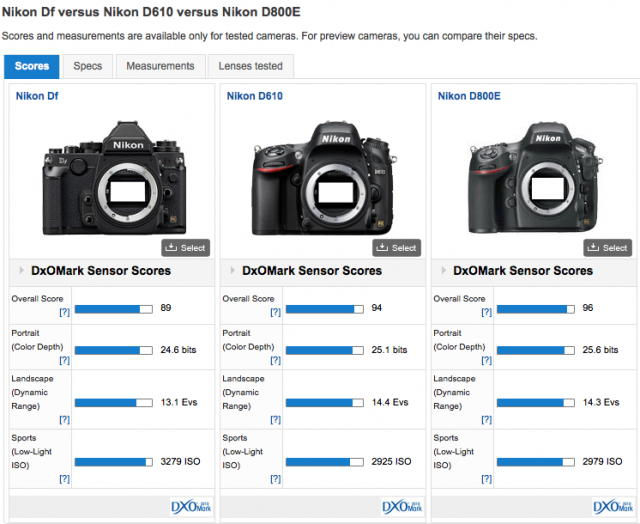
Task: Click the Nikon Df camera image
Action: pyautogui.click(x=114, y=178)
